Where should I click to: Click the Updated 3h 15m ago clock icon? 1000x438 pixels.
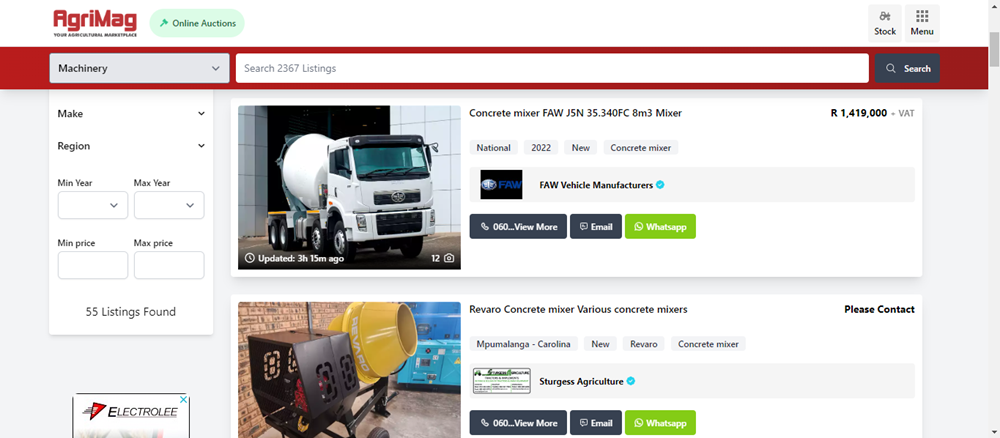[x=250, y=258]
